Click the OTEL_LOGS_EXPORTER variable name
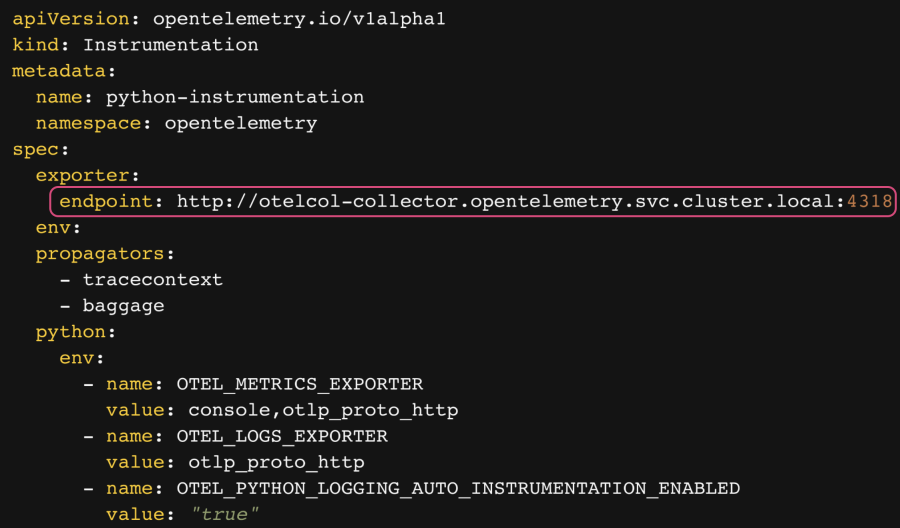The image size is (900, 528). coord(282,436)
